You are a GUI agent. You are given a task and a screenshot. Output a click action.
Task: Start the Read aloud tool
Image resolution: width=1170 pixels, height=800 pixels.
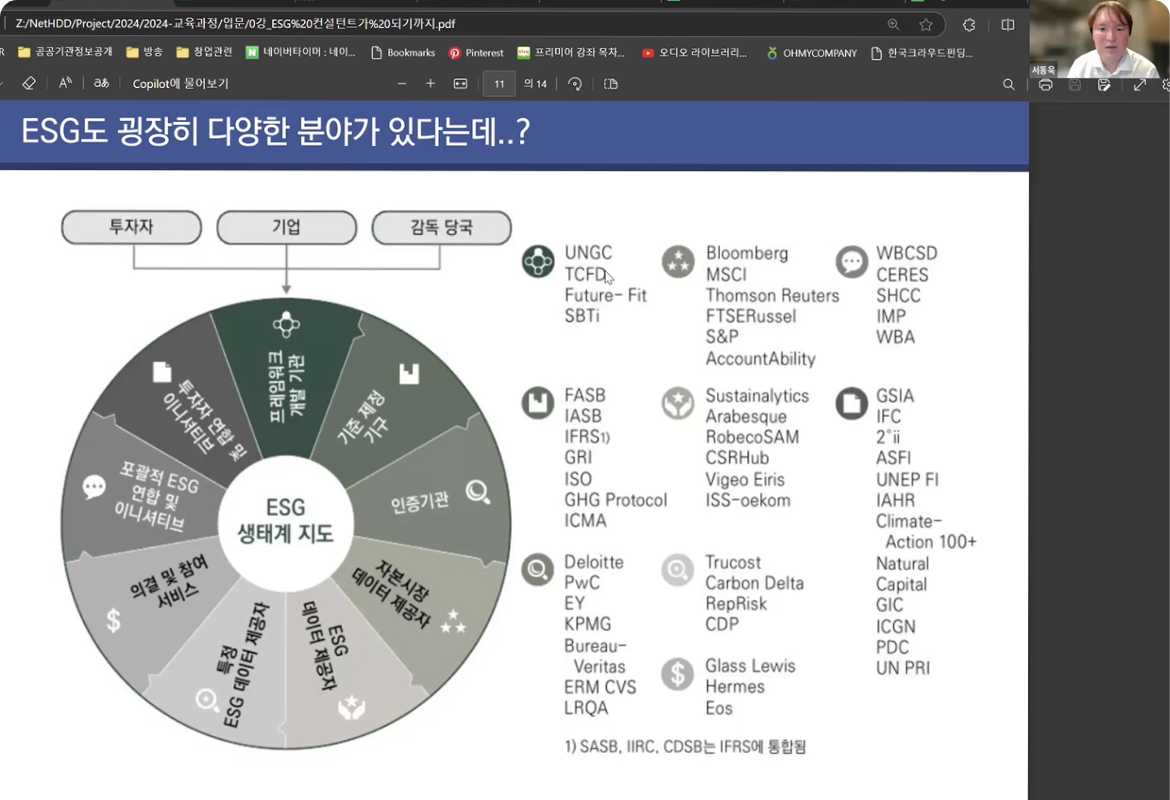[x=66, y=84]
